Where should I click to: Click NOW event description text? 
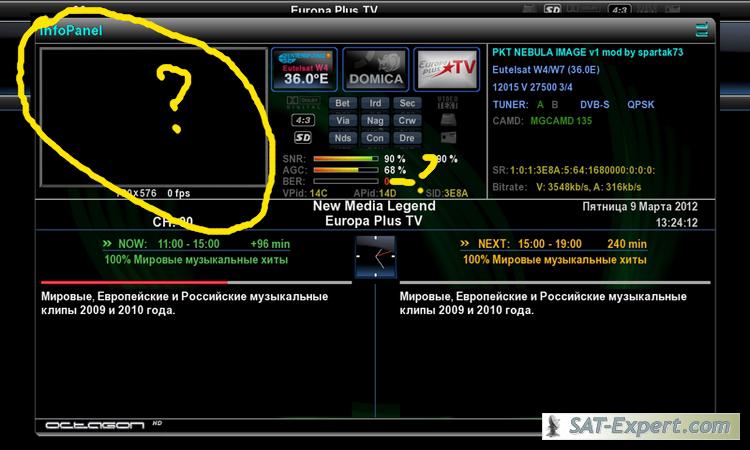point(185,303)
